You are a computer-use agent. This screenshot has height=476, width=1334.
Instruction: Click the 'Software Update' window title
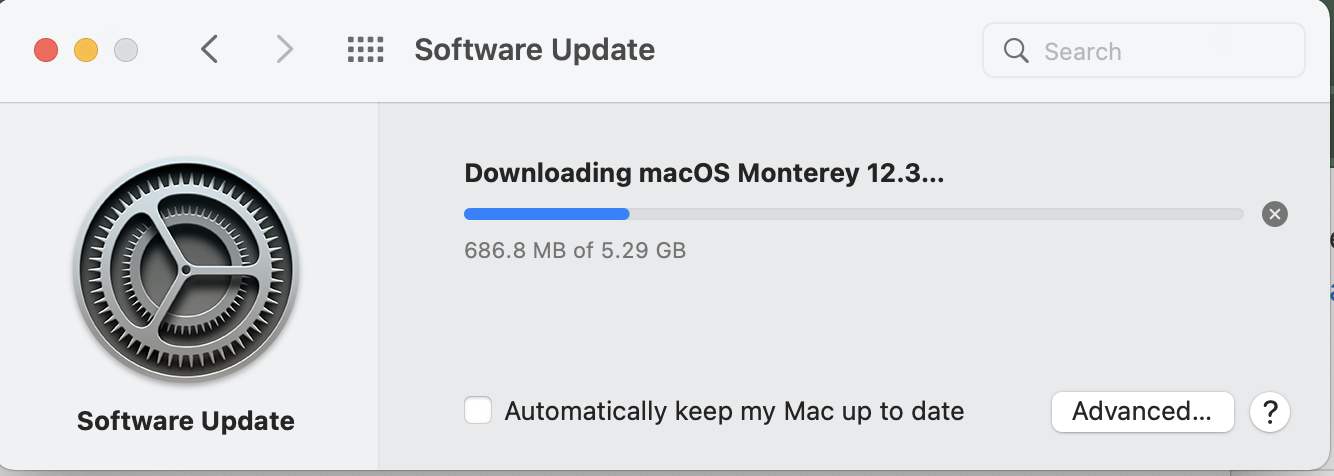[534, 50]
